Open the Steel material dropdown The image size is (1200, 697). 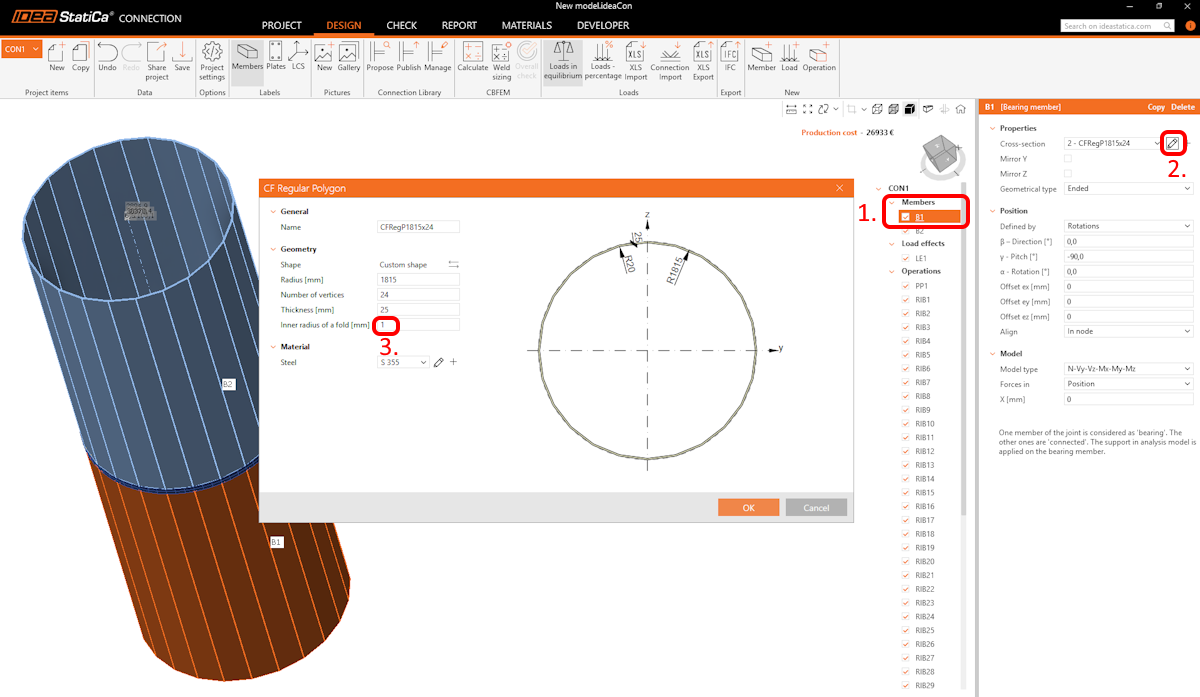pos(403,363)
